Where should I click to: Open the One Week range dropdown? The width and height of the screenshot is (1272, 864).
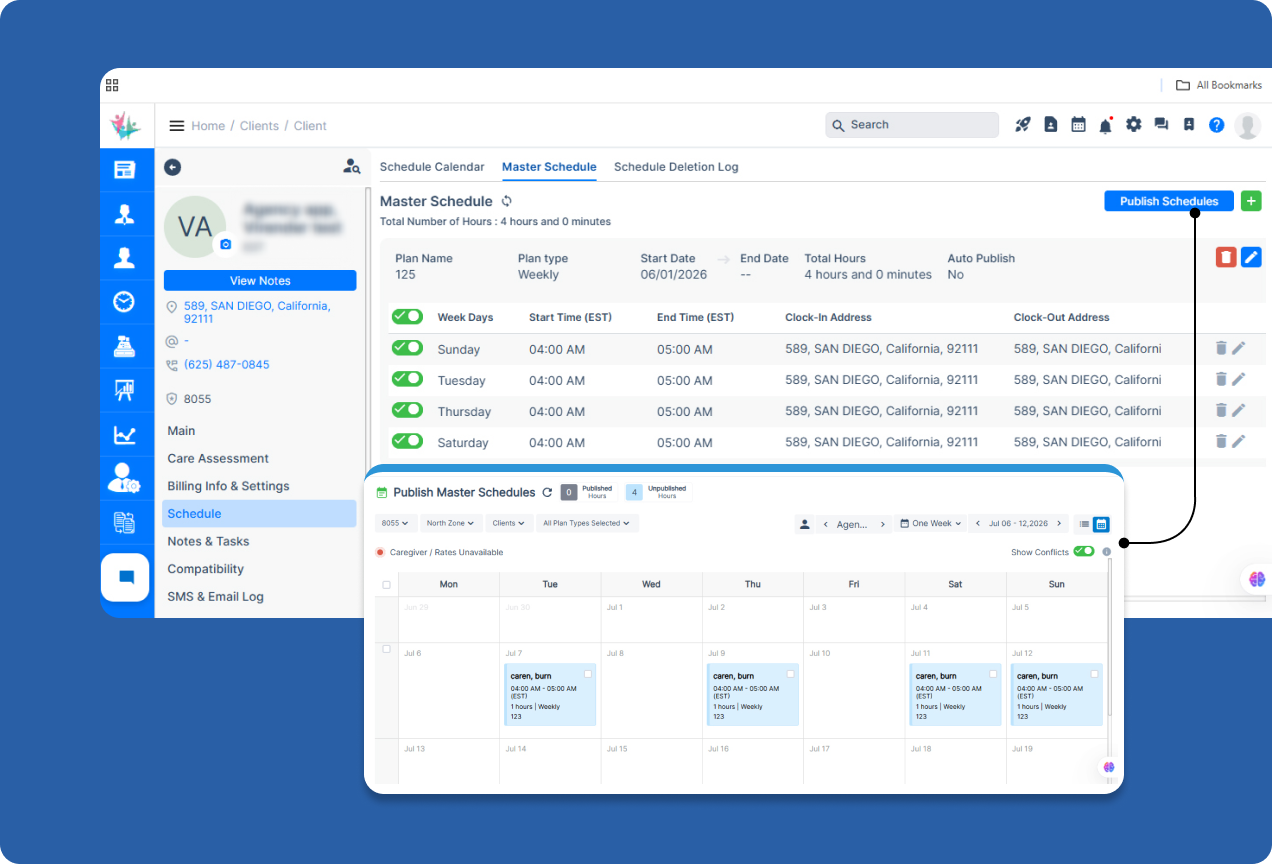tap(931, 523)
